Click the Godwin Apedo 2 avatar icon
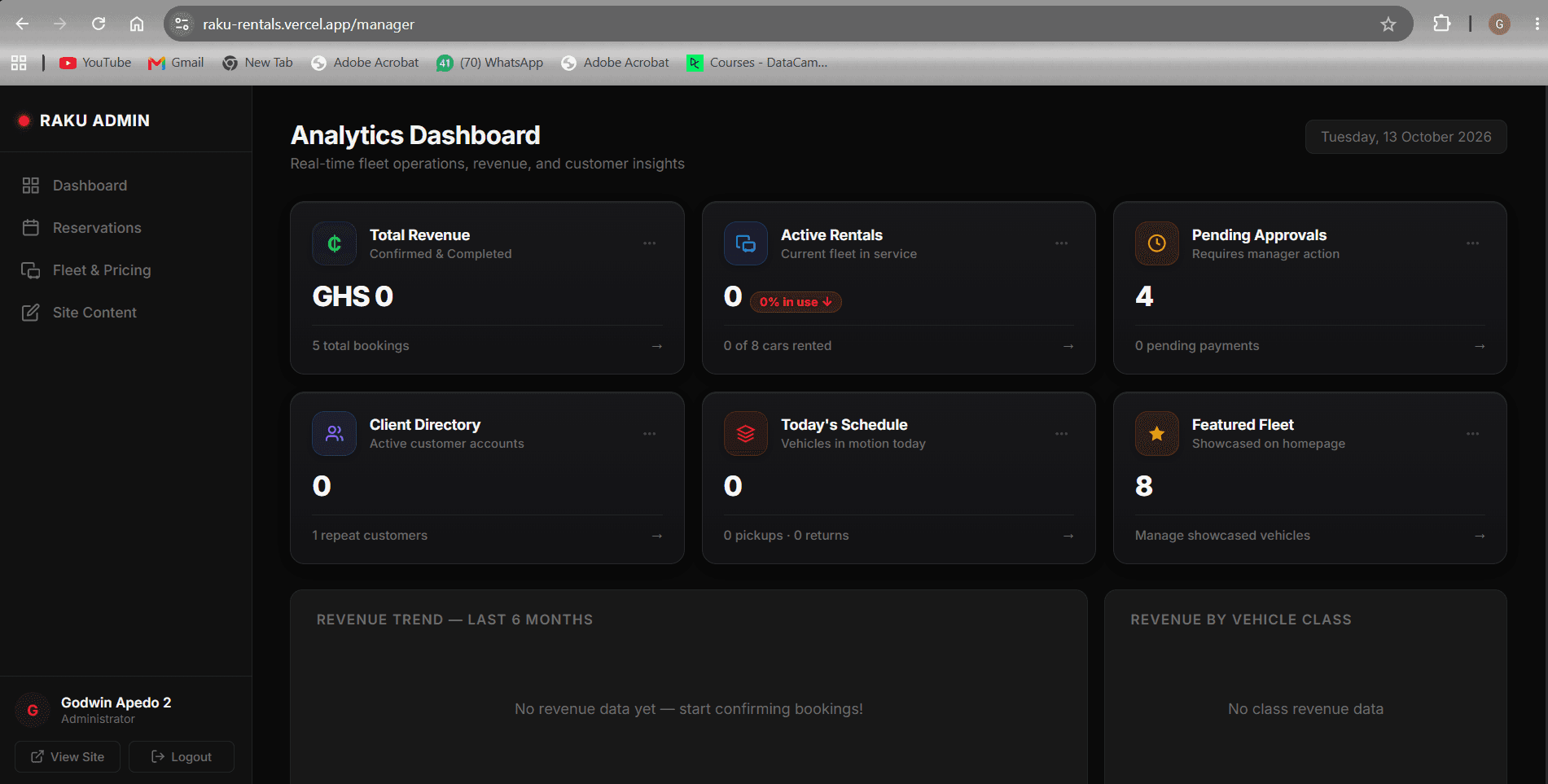The image size is (1548, 784). [x=33, y=710]
